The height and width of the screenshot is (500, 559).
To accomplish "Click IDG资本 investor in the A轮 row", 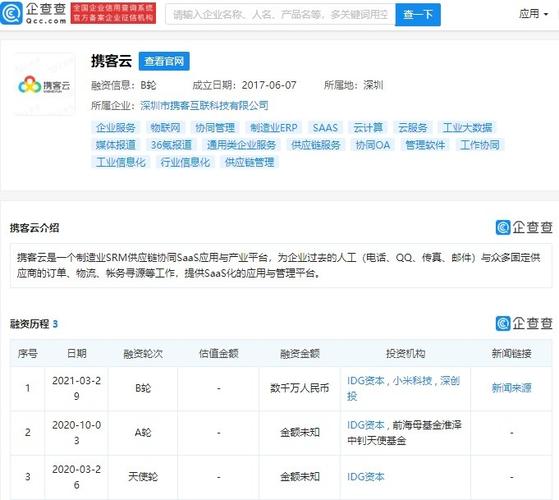I will 366,425.
